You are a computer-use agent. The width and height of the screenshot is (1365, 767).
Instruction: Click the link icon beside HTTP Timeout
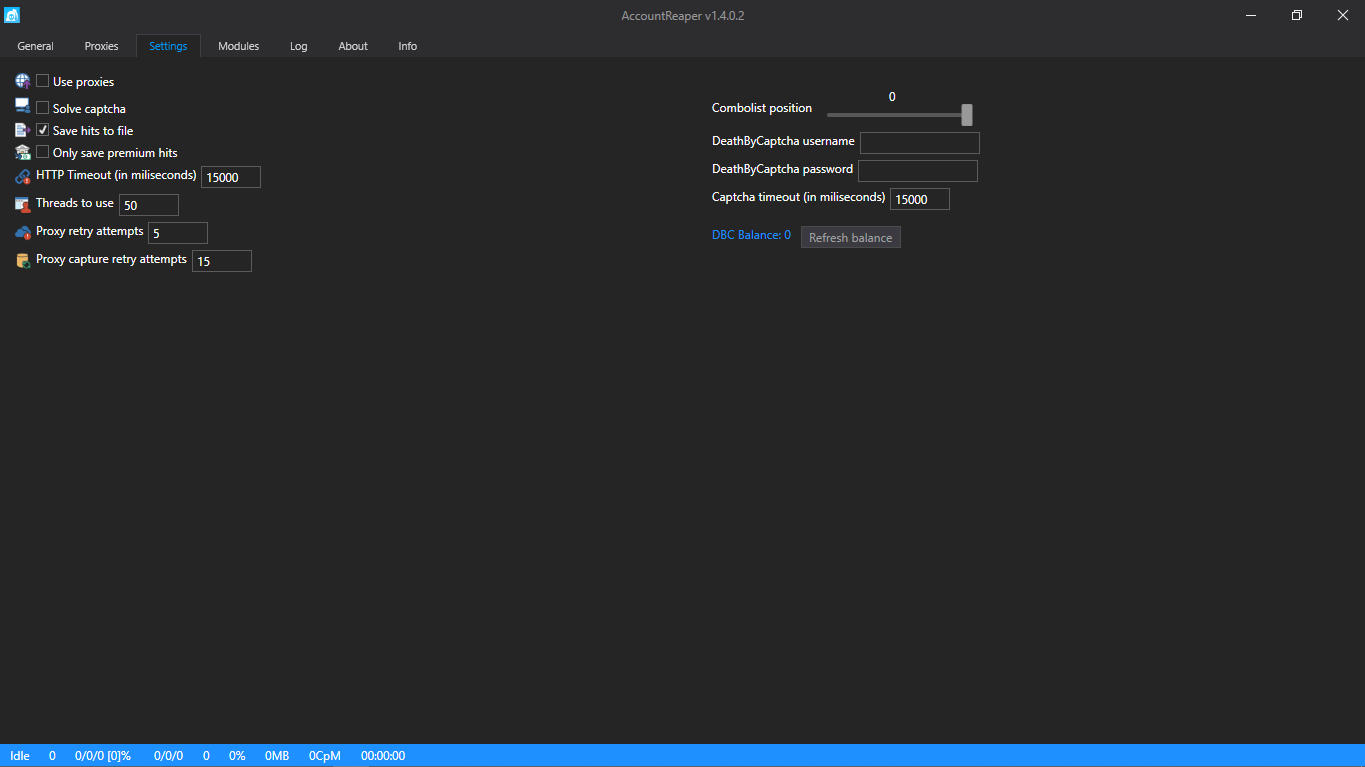click(23, 177)
